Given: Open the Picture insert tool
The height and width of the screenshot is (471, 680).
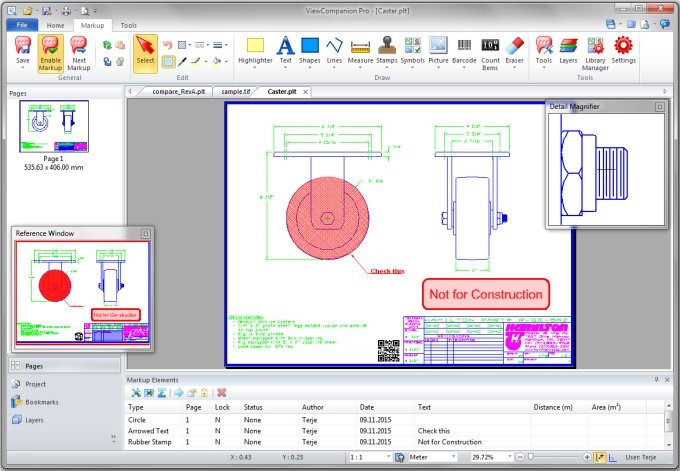Looking at the screenshot, I should [x=438, y=46].
